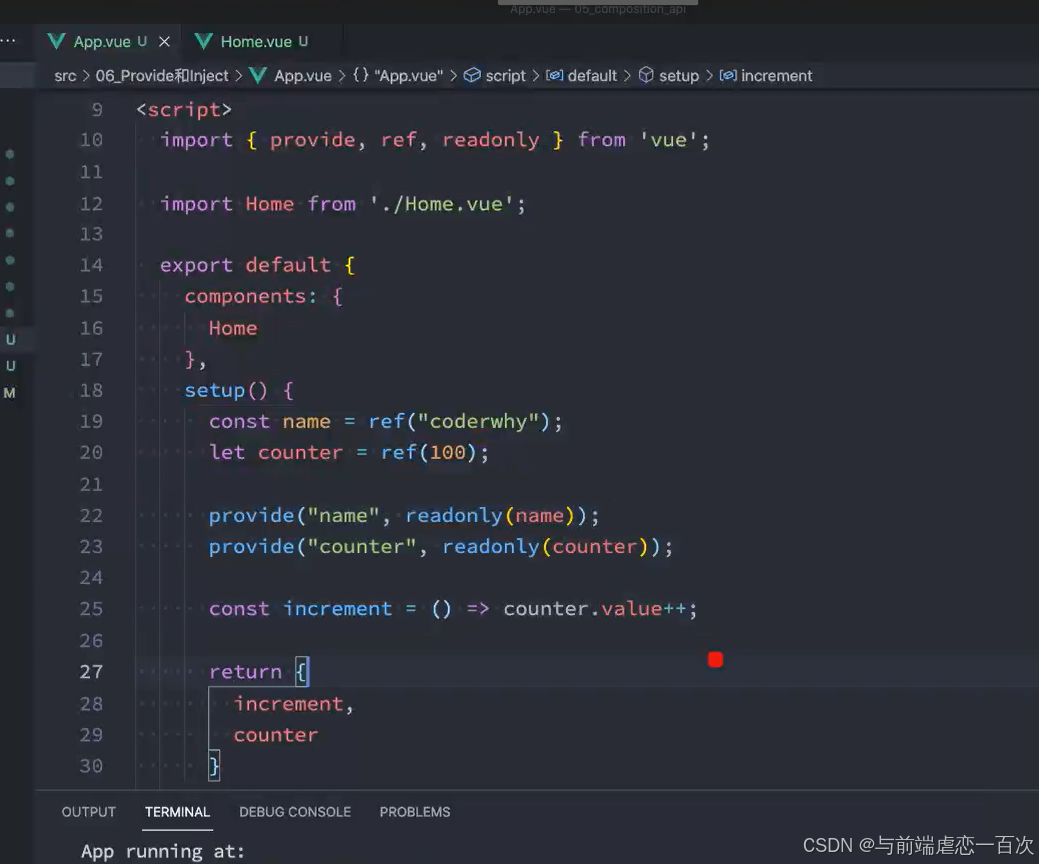
Task: Select script breadcrumb item
Action: [506, 76]
